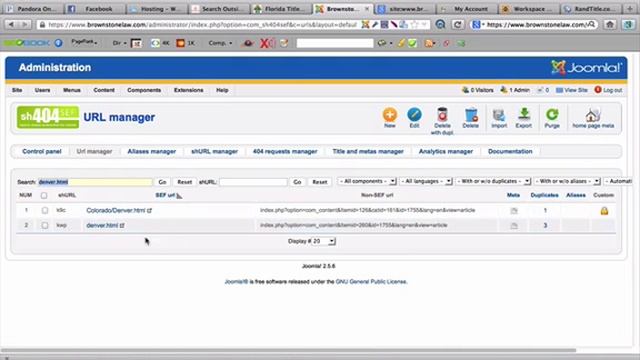Click Joomla icon in address bar

click(x=365, y=24)
